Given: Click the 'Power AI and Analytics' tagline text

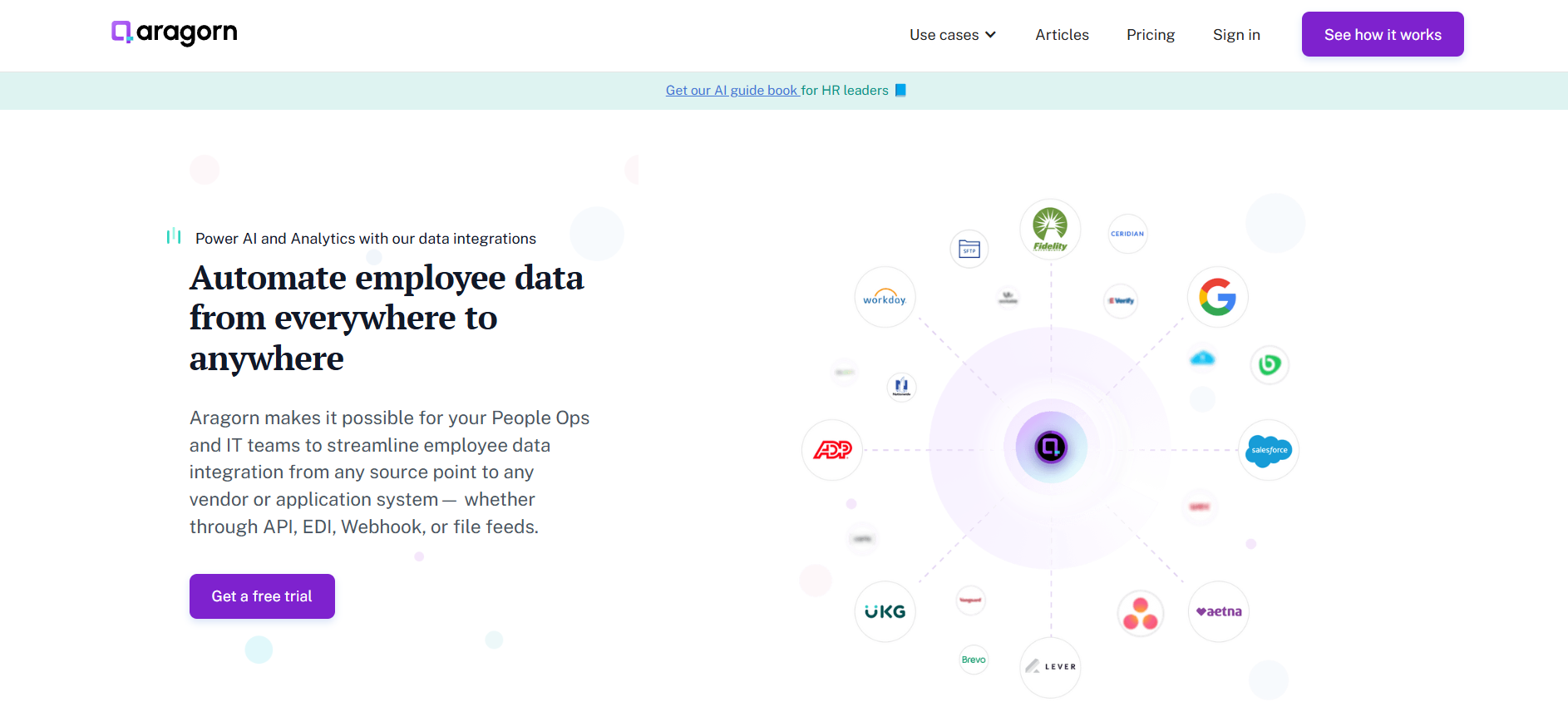Looking at the screenshot, I should point(366,239).
